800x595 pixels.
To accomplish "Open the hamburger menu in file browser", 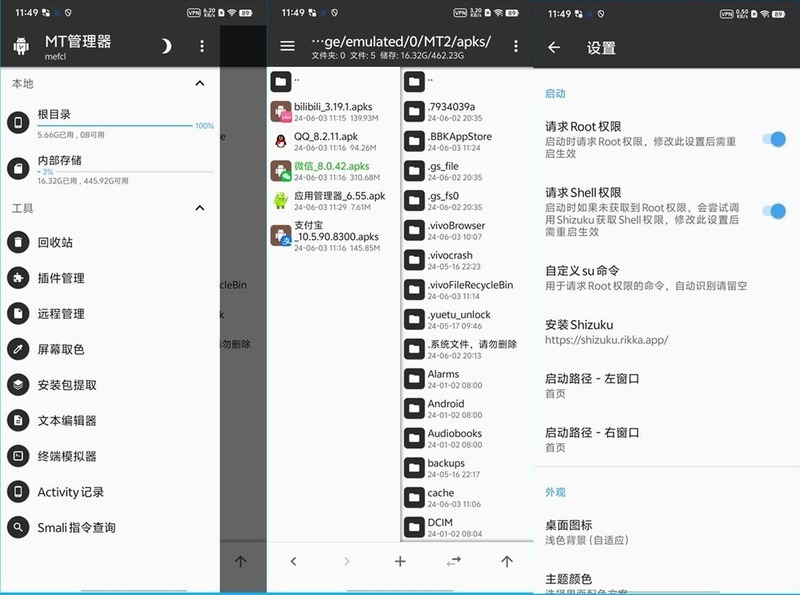I will [287, 46].
